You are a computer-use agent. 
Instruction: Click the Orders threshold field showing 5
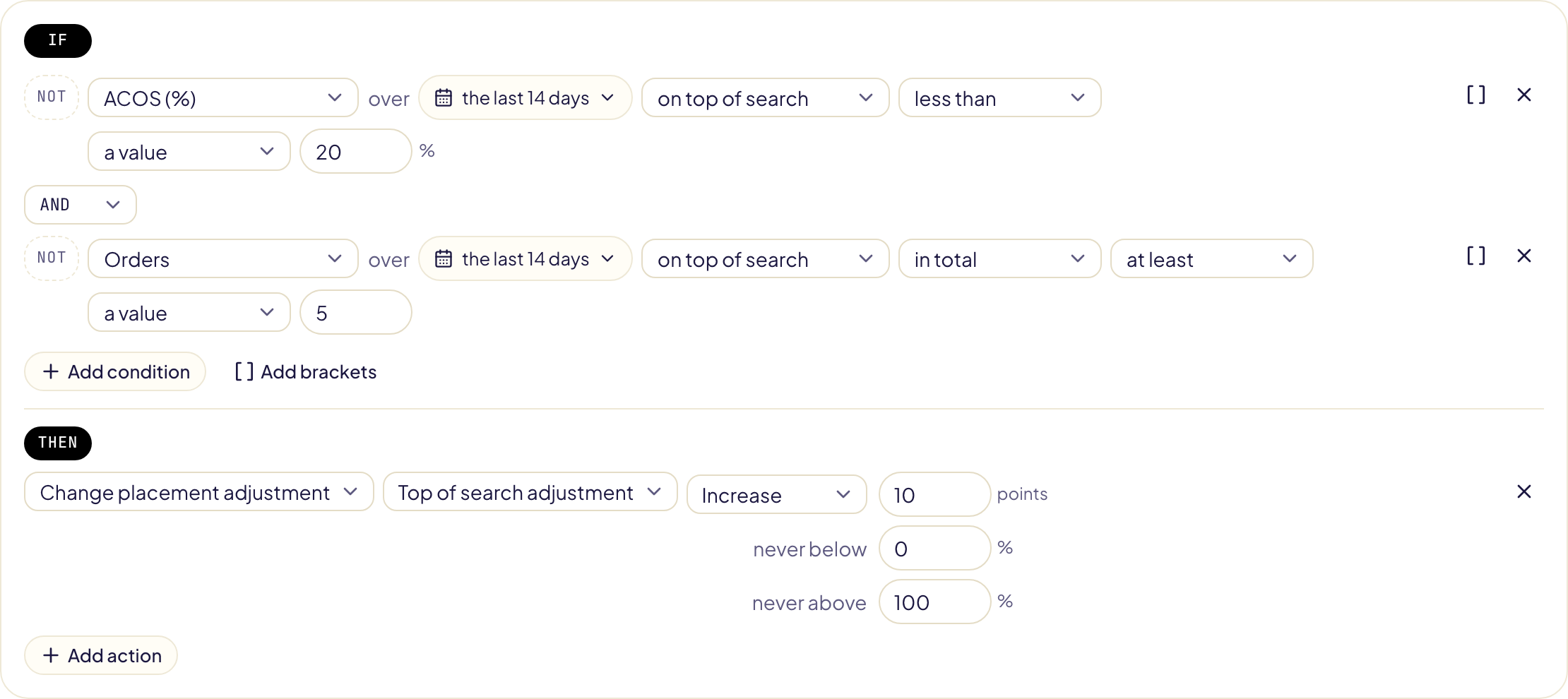[x=356, y=312]
